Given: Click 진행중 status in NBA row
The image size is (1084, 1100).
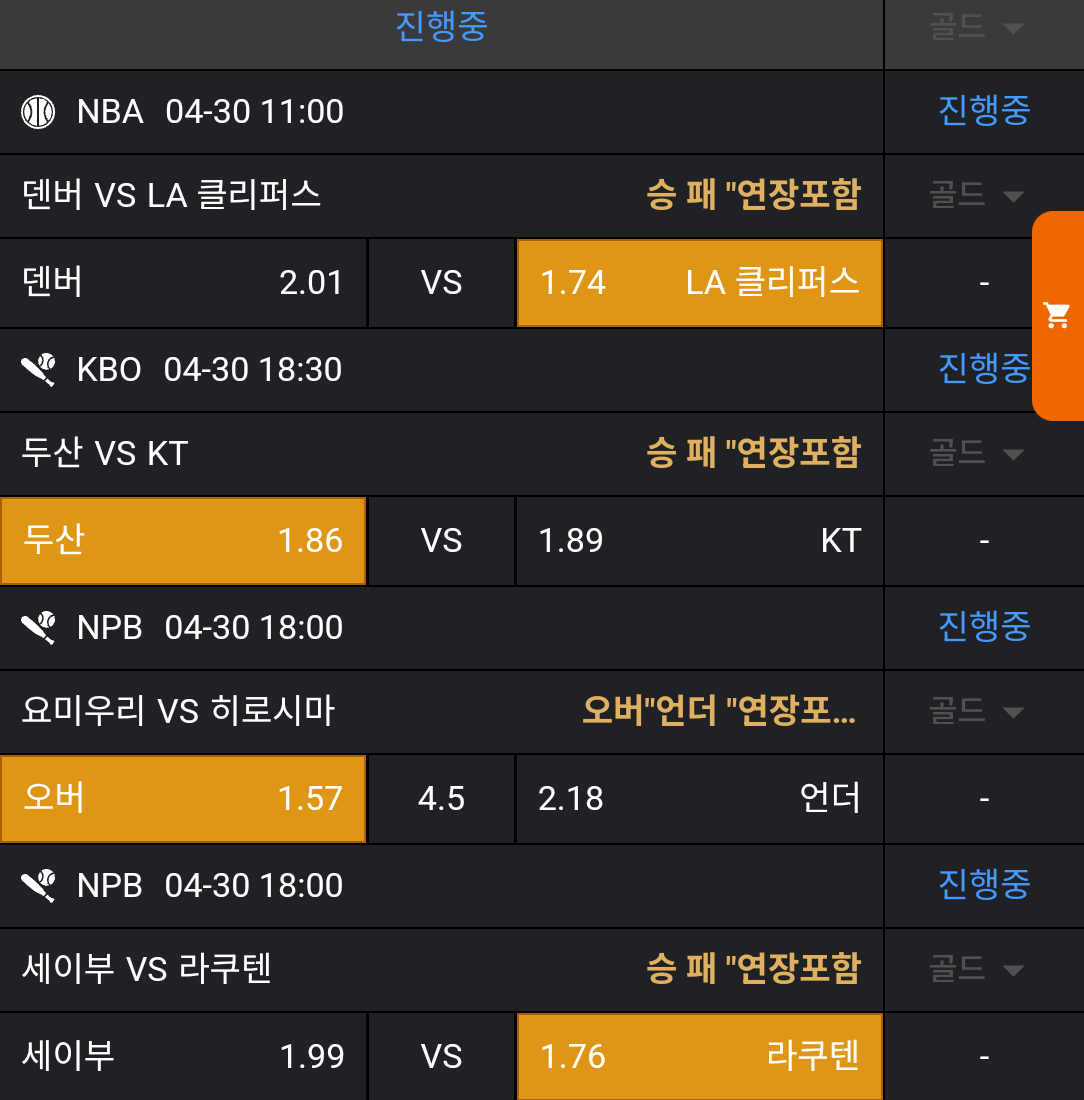Looking at the screenshot, I should [x=983, y=111].
